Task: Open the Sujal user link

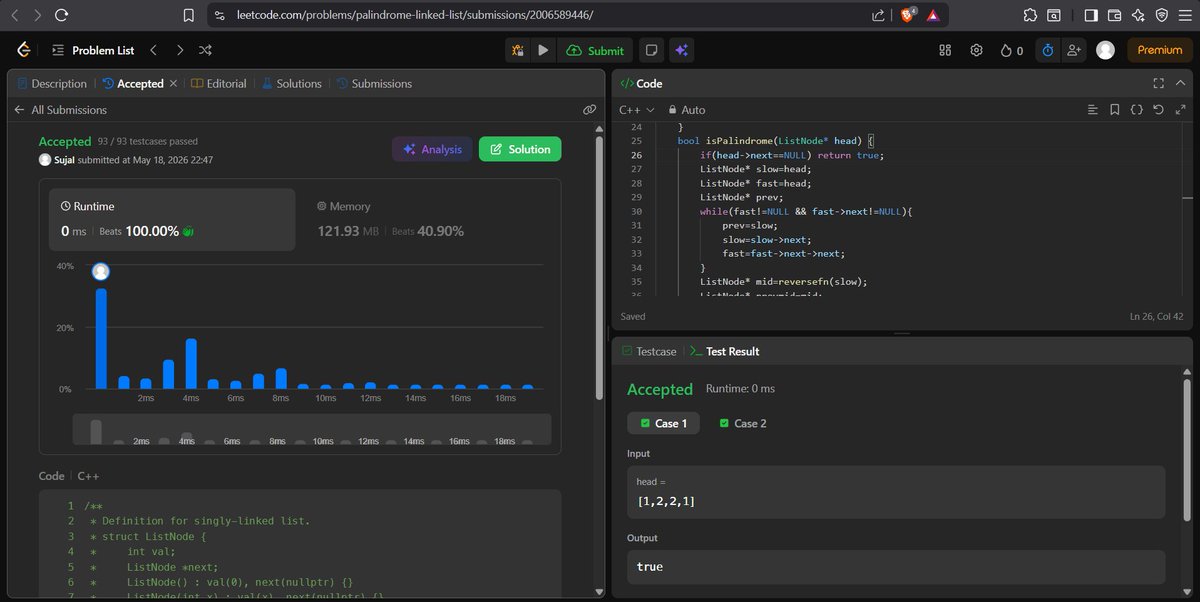Action: (x=63, y=159)
